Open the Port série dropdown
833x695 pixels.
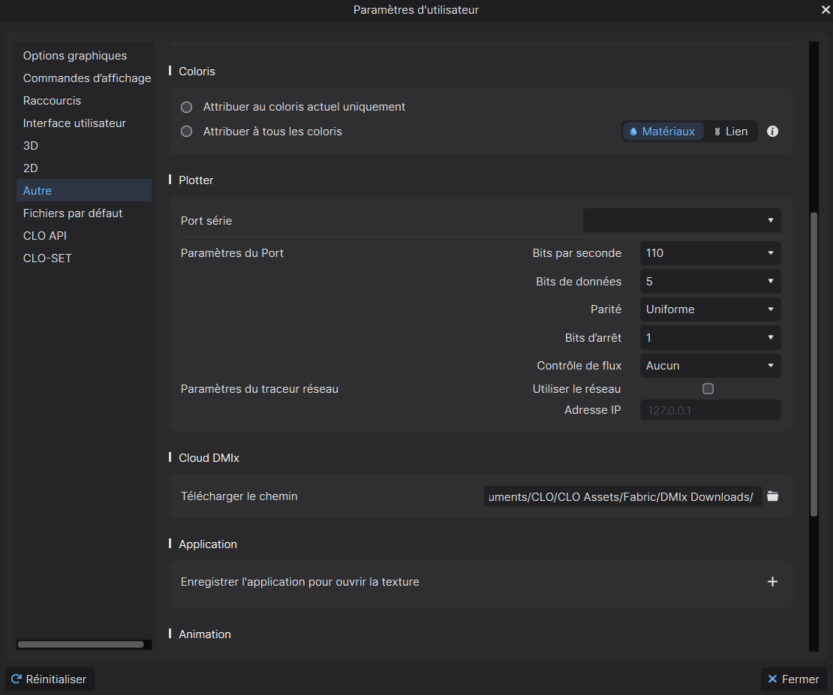coord(682,221)
